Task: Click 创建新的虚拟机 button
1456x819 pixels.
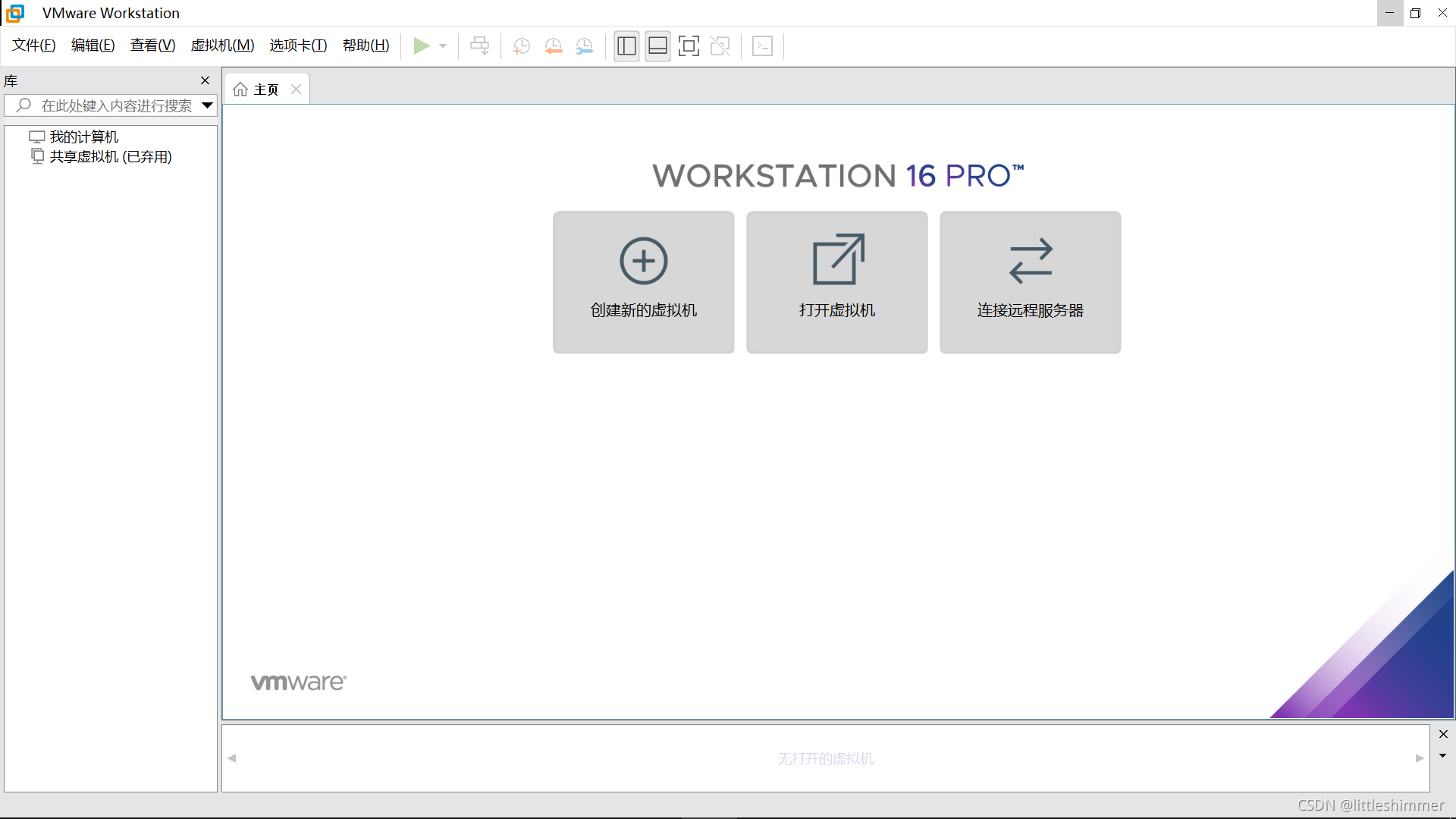Action: (643, 282)
